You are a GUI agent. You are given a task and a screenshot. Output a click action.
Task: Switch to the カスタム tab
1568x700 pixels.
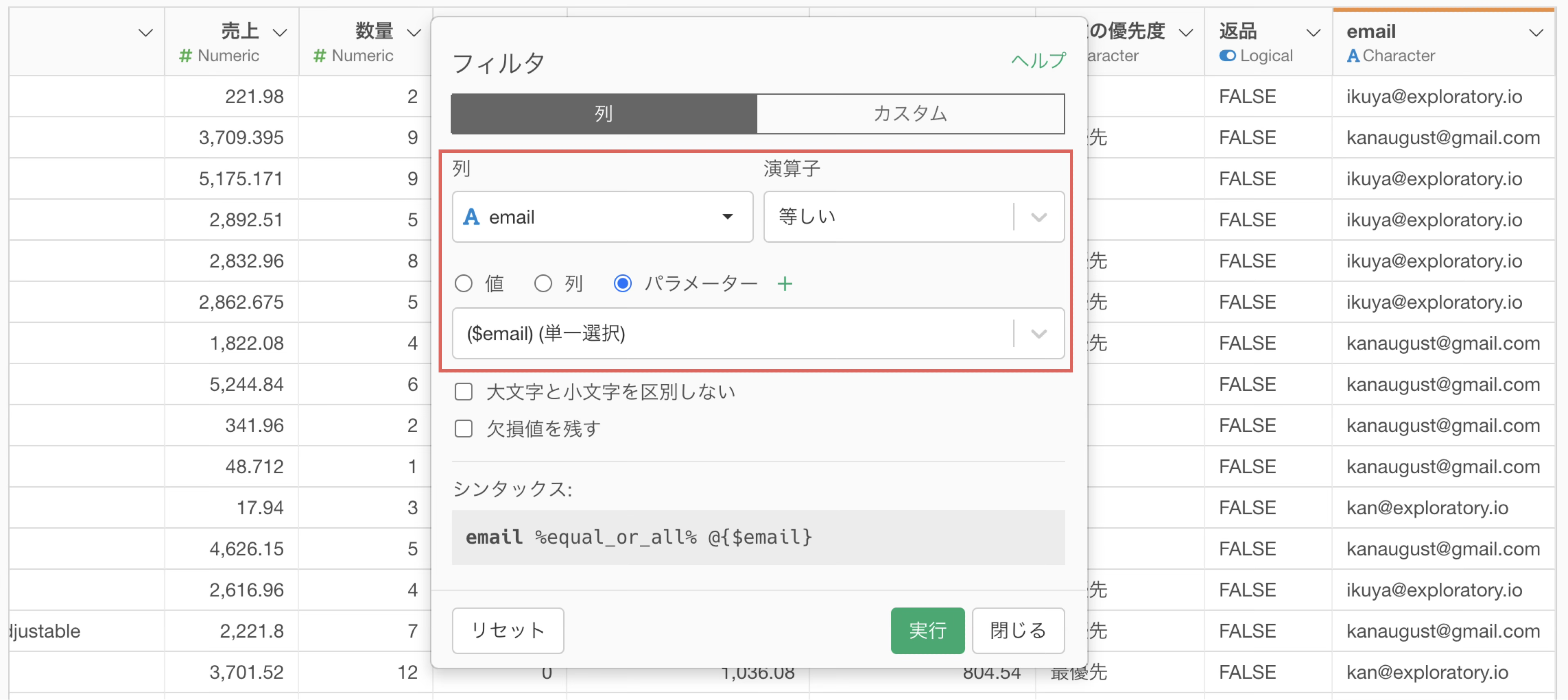[910, 114]
